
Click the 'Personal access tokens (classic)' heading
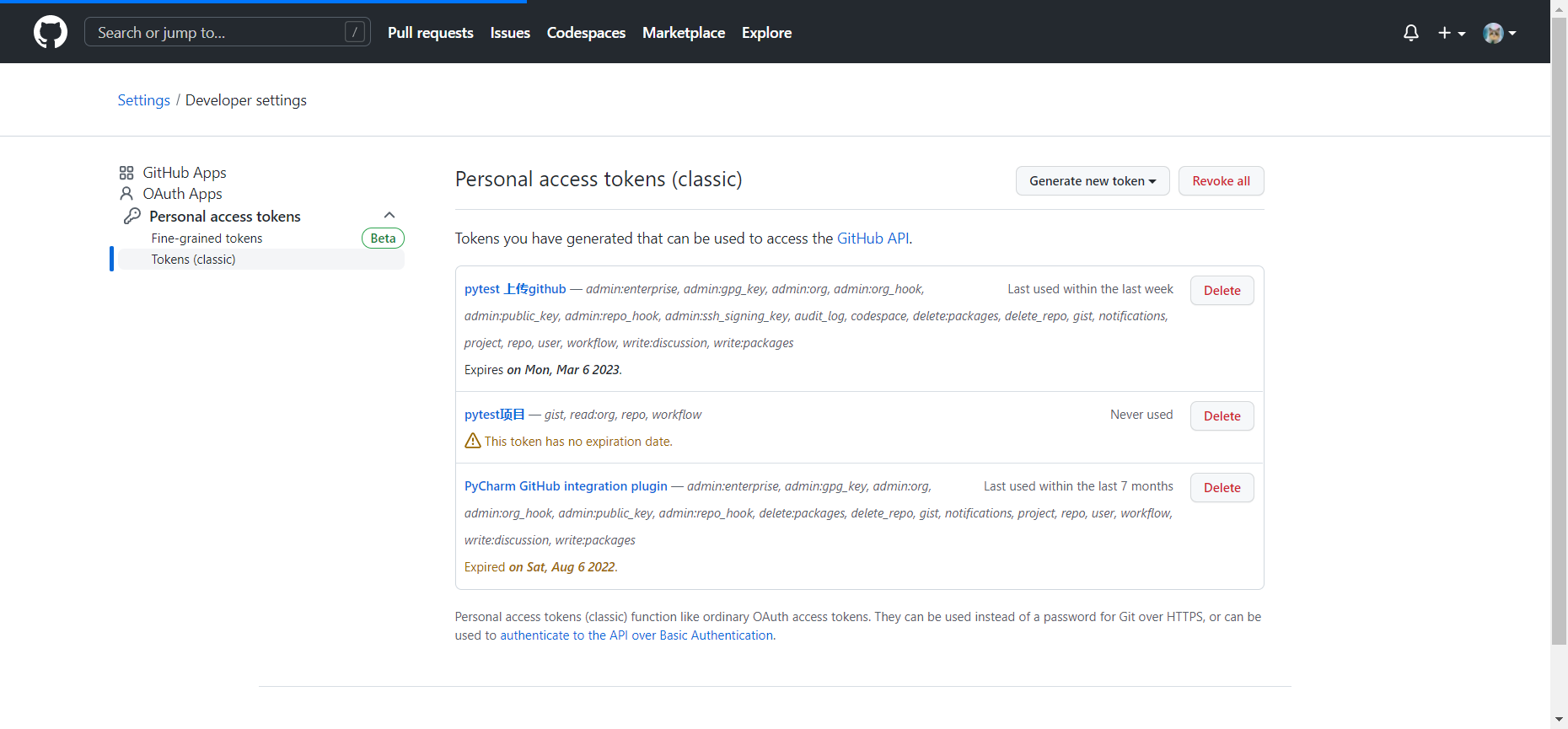coord(599,180)
